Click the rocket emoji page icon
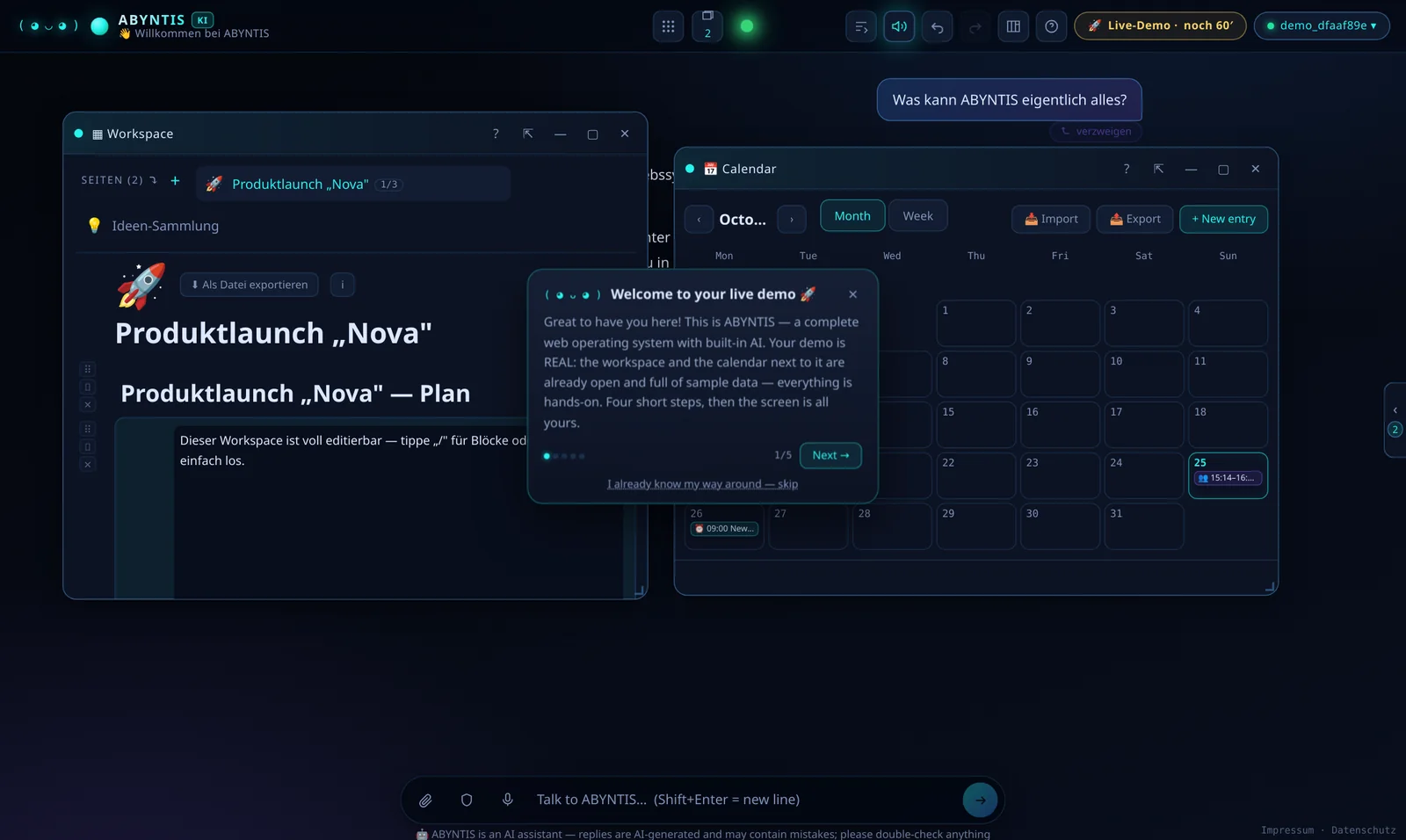This screenshot has width=1406, height=840. [x=141, y=286]
